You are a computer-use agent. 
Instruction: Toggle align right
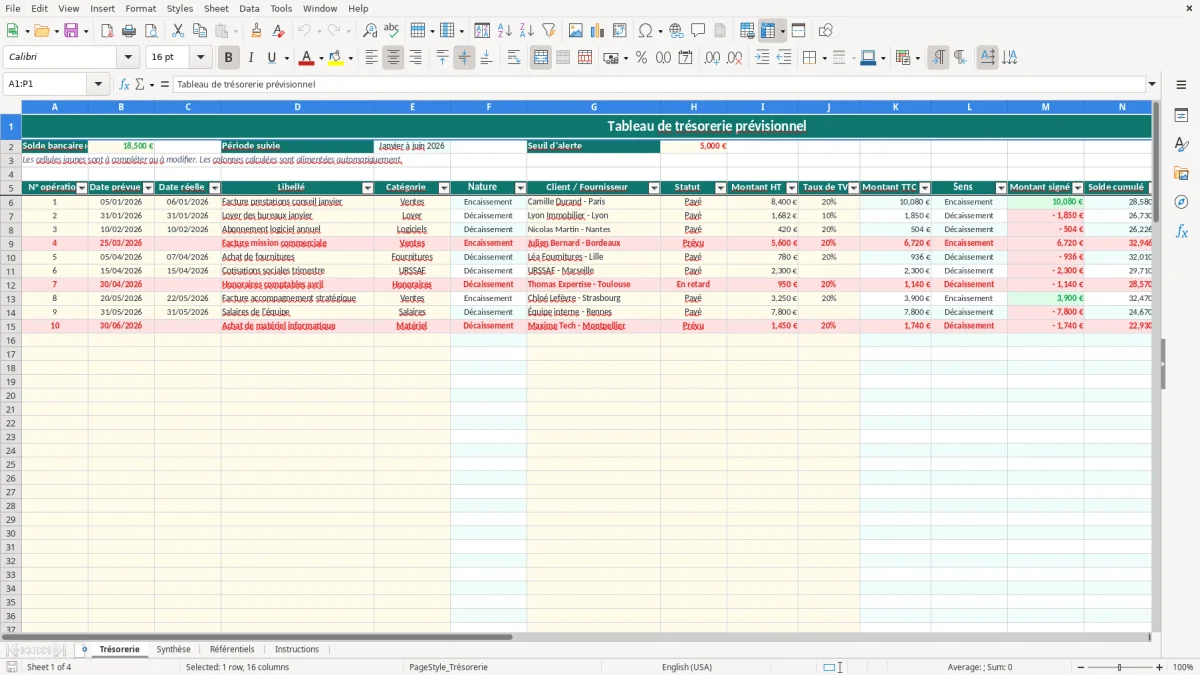415,58
